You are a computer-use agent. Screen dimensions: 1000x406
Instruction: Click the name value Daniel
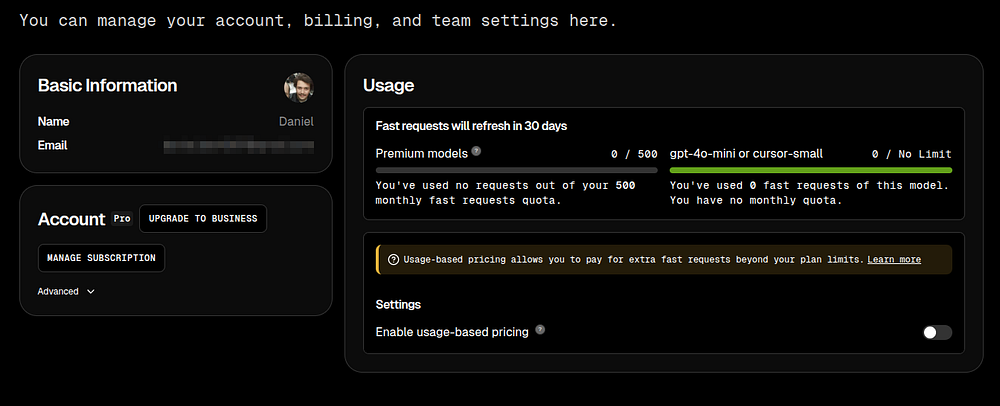[x=295, y=122]
